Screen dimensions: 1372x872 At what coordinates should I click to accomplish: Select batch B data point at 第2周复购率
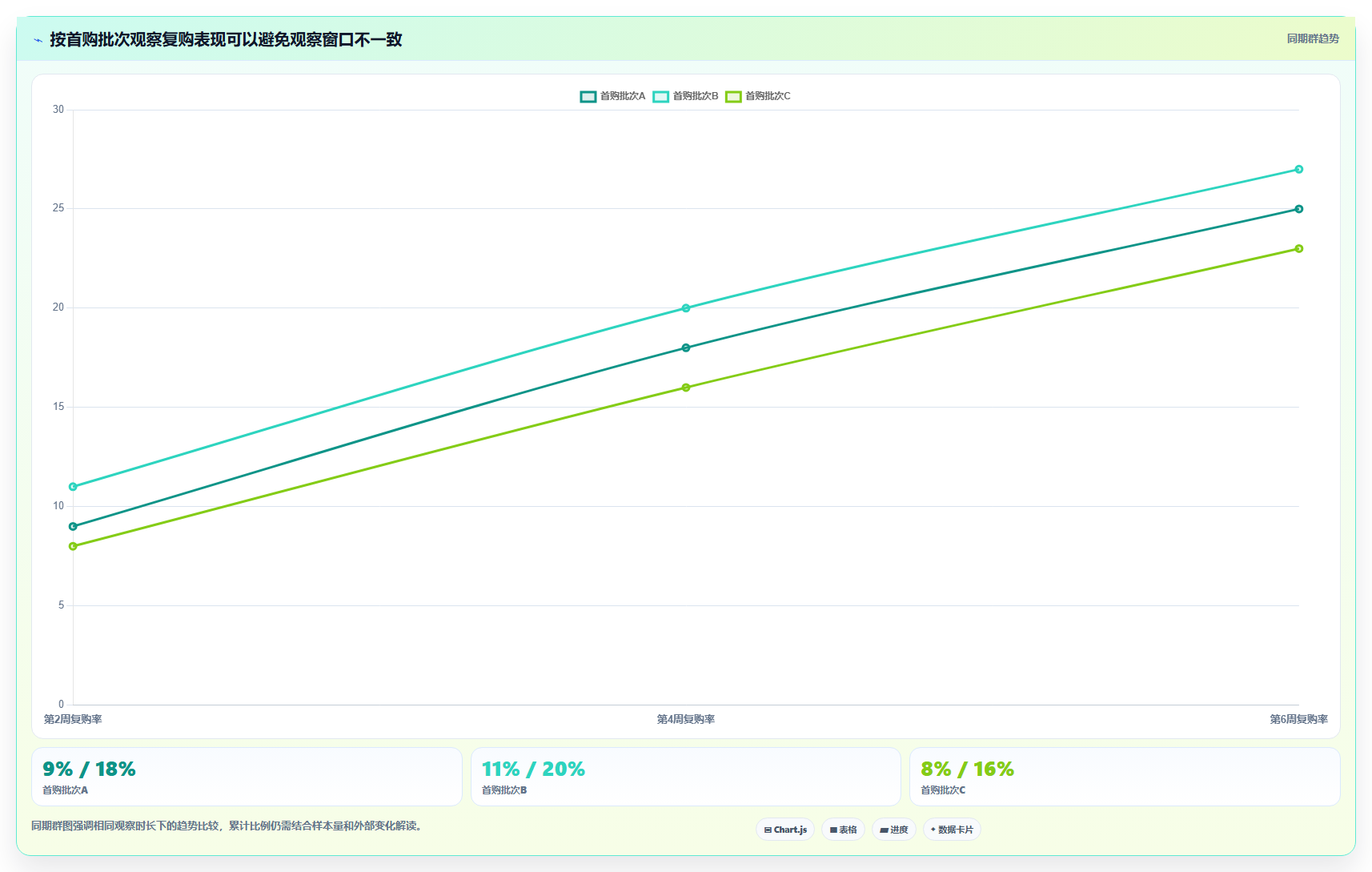click(73, 487)
